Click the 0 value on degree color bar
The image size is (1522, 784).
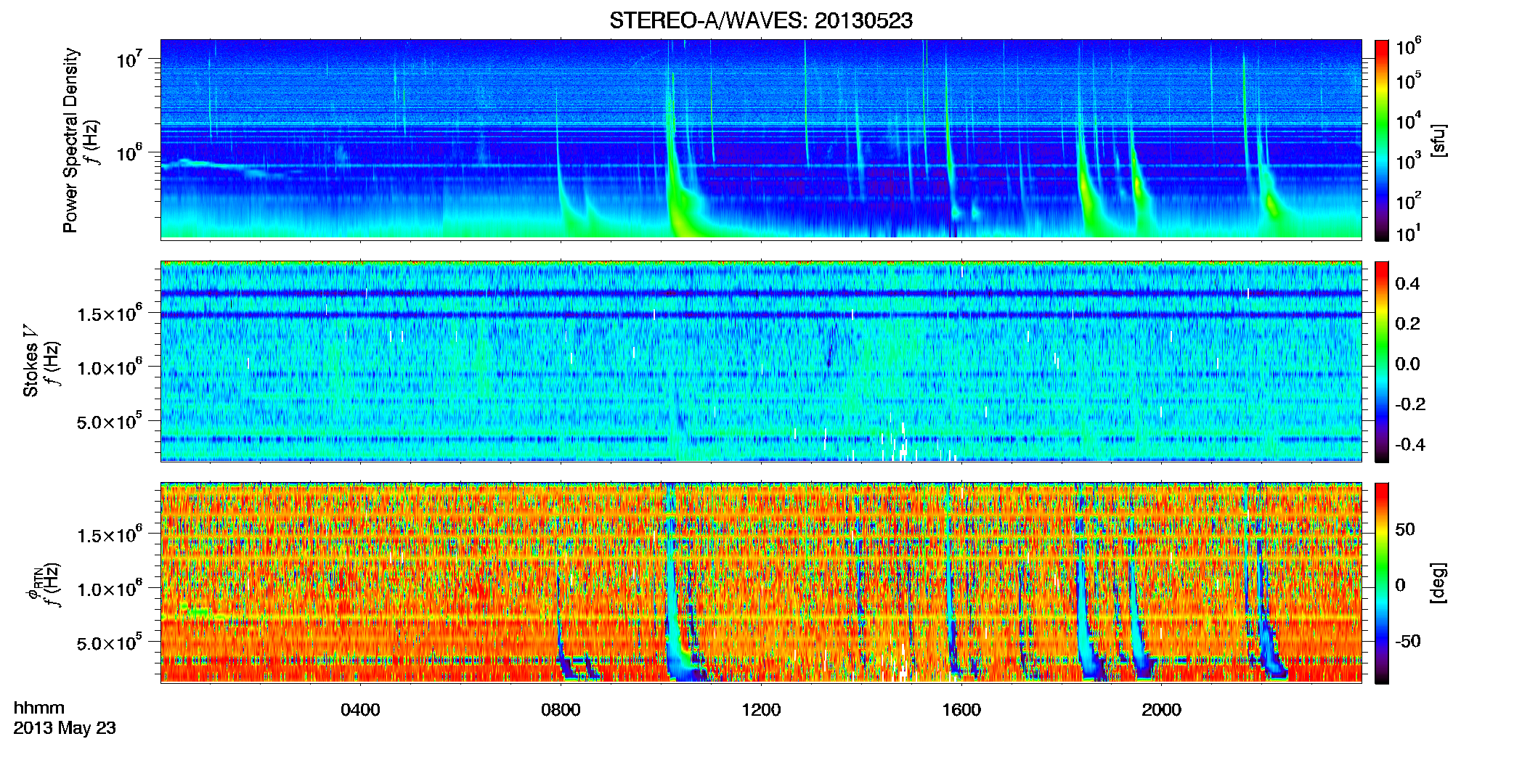1400,585
